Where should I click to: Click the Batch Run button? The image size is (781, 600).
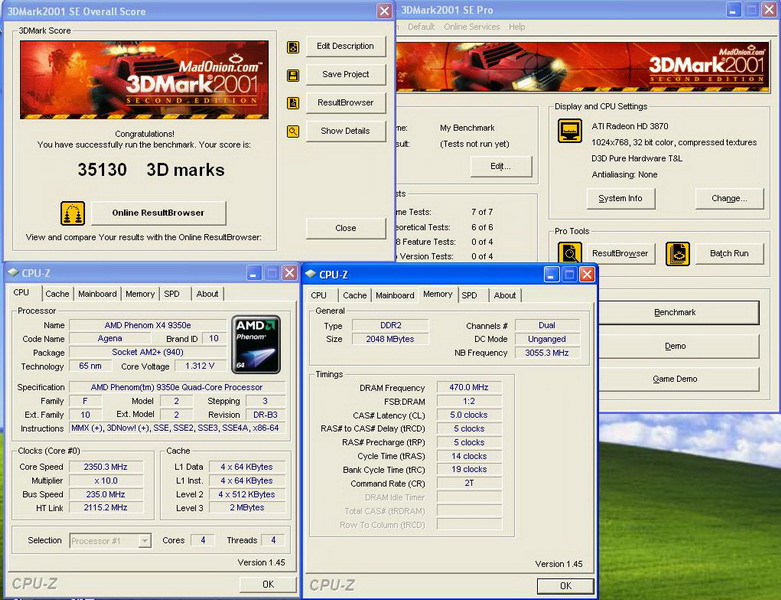click(729, 253)
